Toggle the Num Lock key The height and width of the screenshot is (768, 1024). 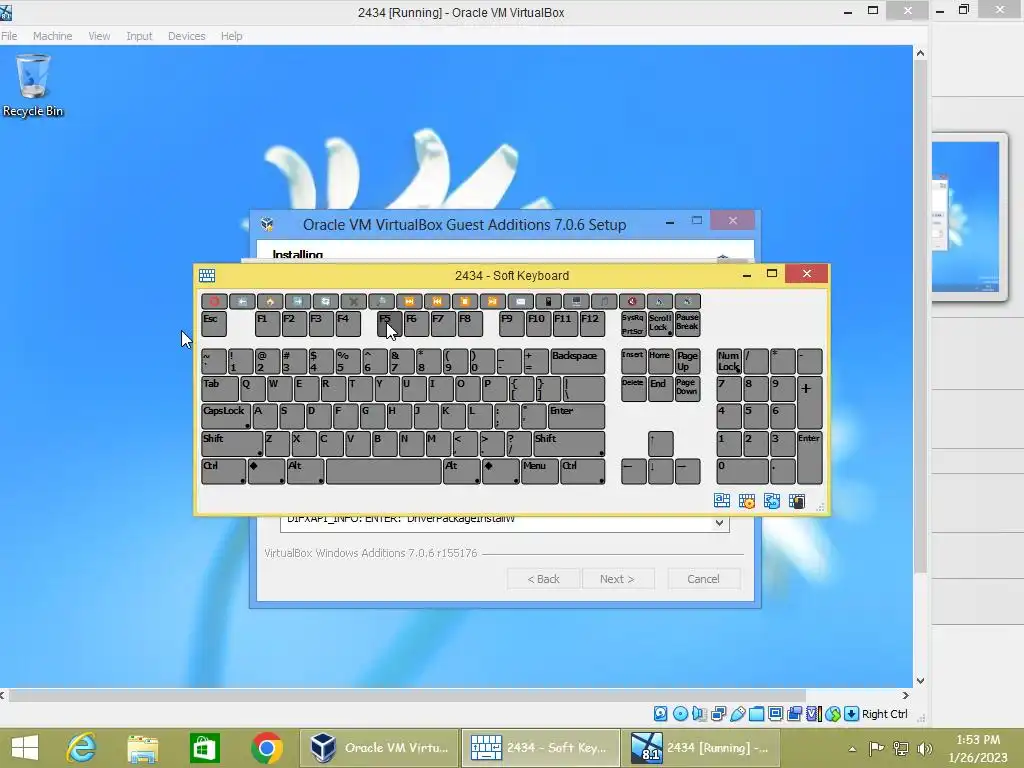coord(729,361)
